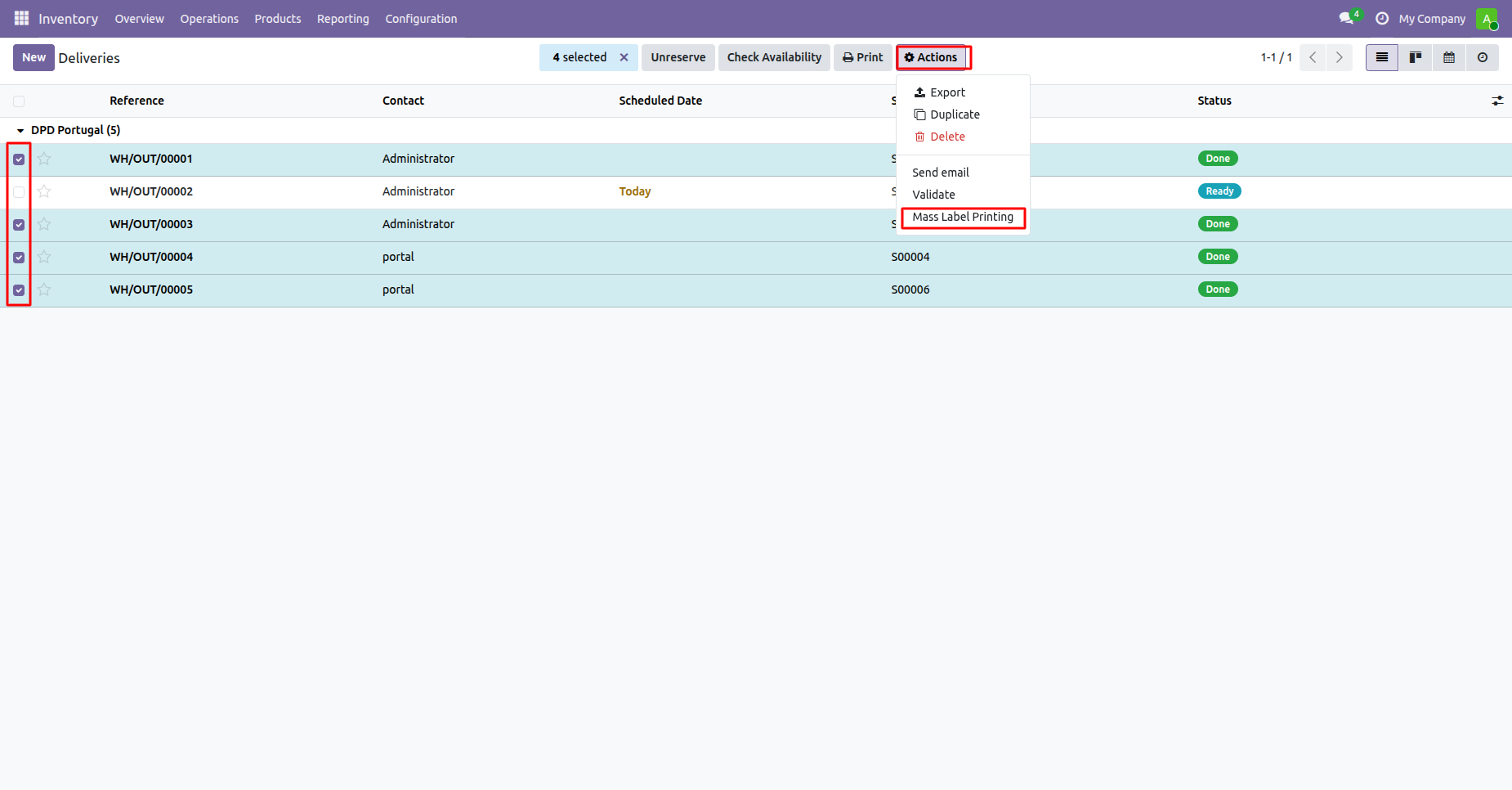The width and height of the screenshot is (1512, 790).
Task: Sort by Scheduled Date column header
Action: click(660, 101)
